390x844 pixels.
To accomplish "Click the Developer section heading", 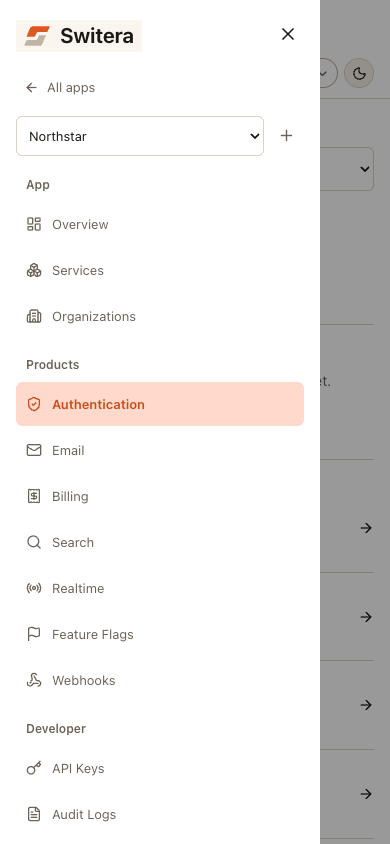I will (x=56, y=728).
